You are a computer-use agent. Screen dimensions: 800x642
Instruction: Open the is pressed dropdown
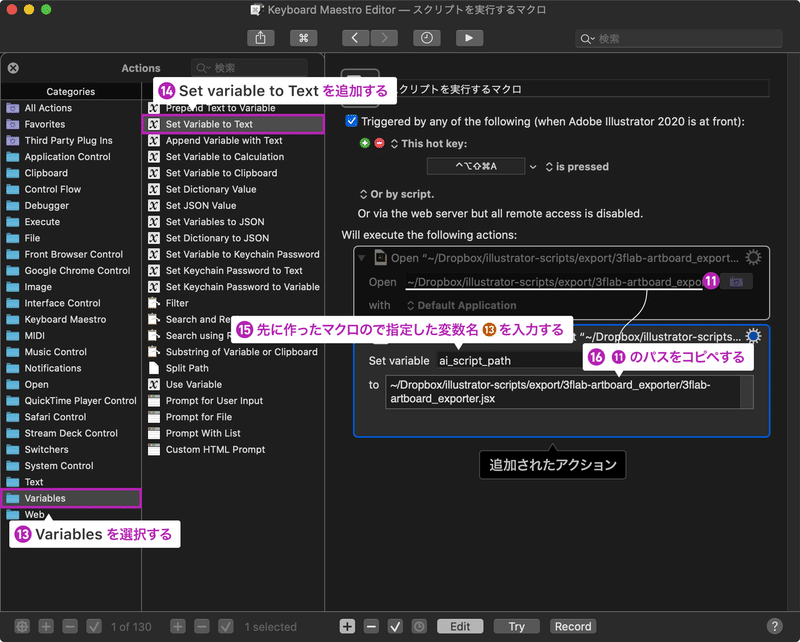[x=577, y=167]
